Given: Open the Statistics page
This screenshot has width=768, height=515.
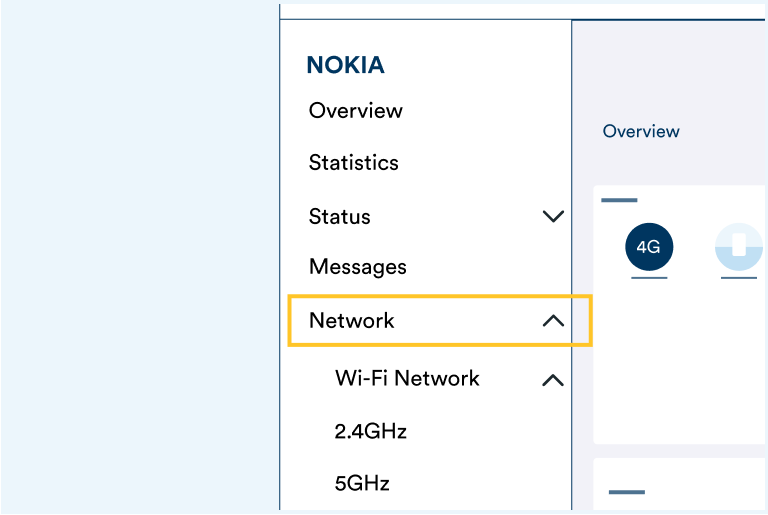Looking at the screenshot, I should pos(353,163).
